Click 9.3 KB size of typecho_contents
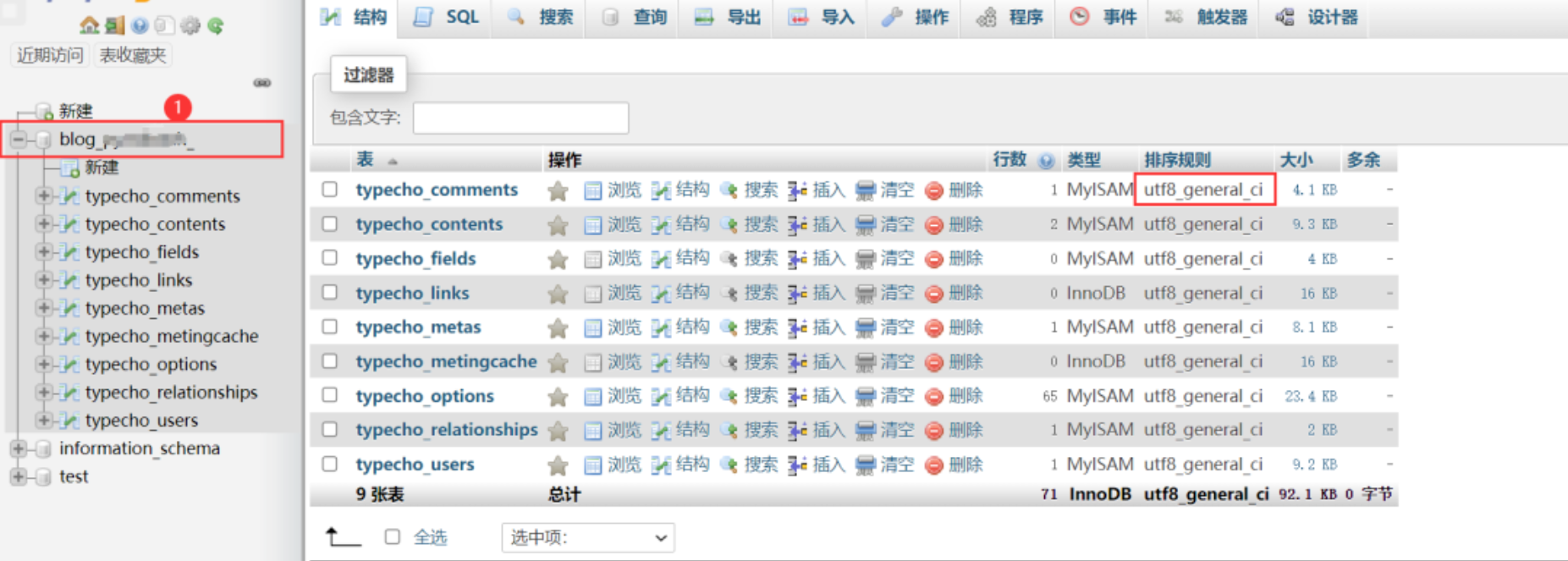The height and width of the screenshot is (561, 1568). tap(1314, 224)
